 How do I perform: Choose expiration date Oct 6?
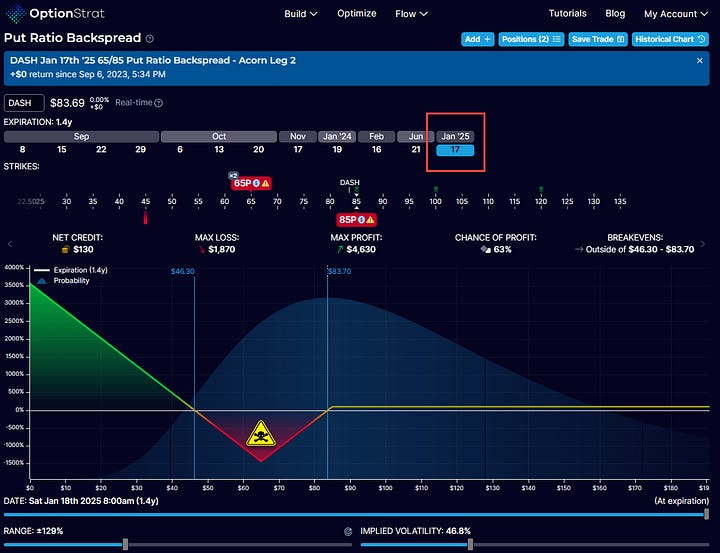tap(180, 150)
